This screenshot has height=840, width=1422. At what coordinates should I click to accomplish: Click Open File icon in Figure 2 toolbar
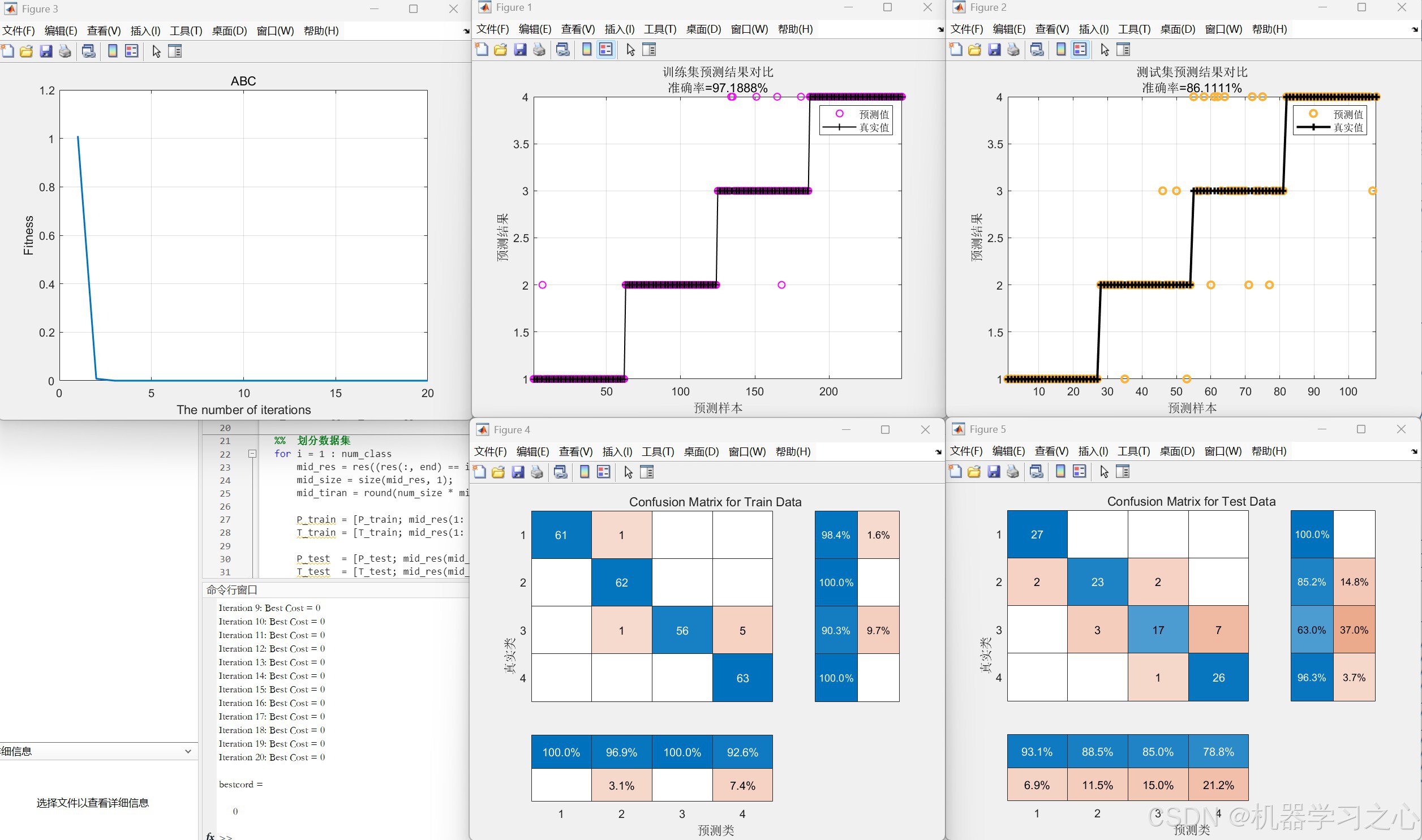pos(975,50)
